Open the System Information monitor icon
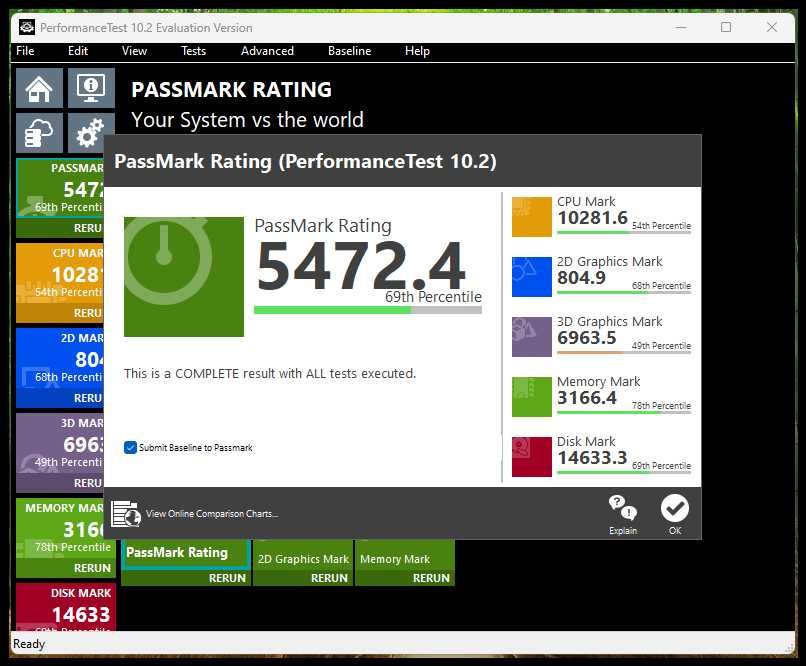Image resolution: width=806 pixels, height=666 pixels. point(91,88)
